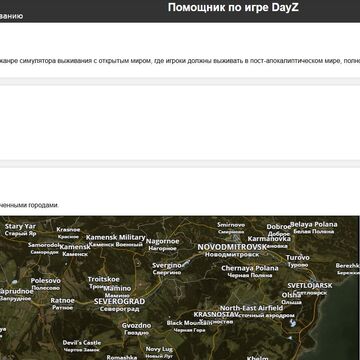Click the 'Североград' Russian city label
Screen dimensions: 360x360
point(119,309)
